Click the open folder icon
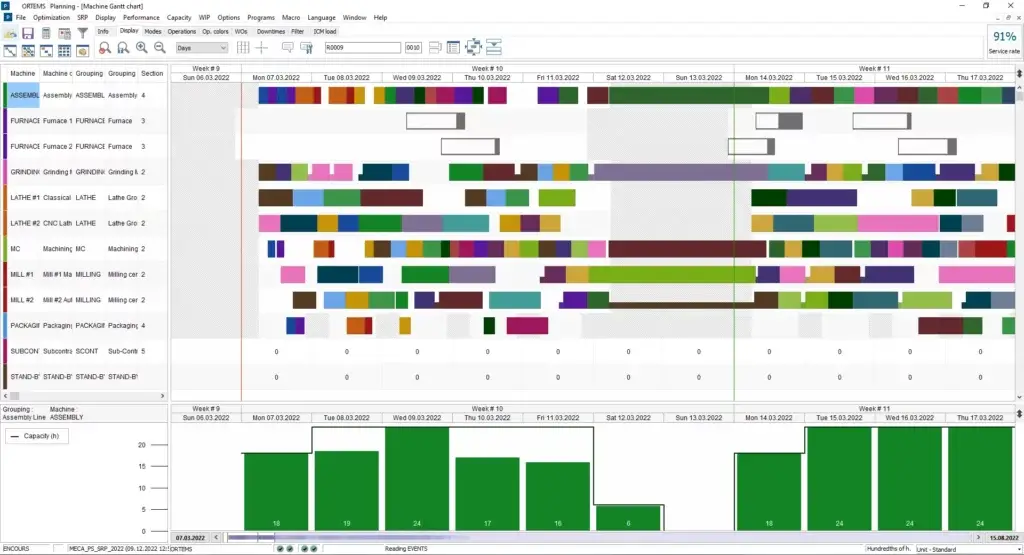1024x555 pixels. pos(10,33)
